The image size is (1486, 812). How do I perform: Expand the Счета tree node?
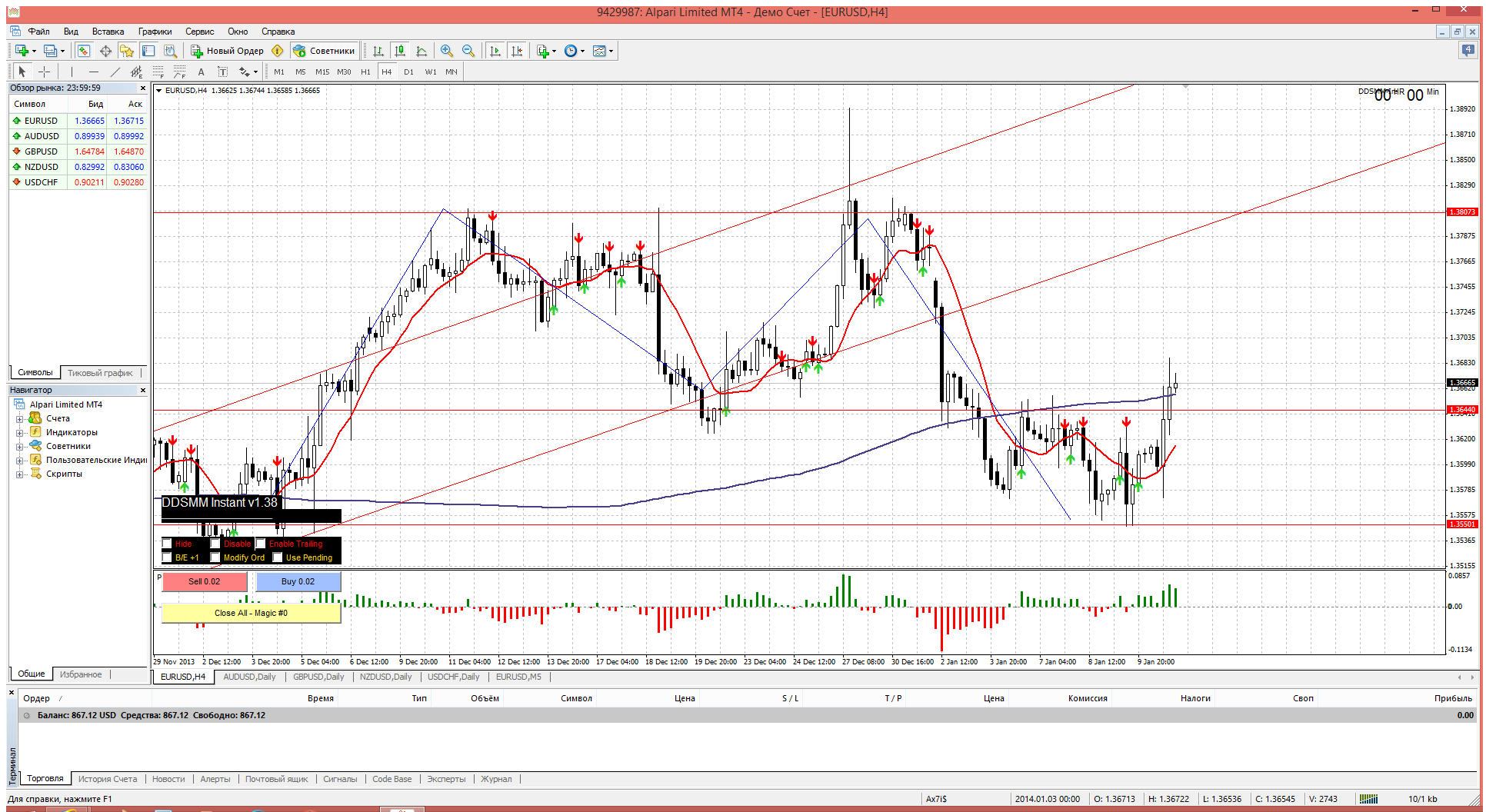pyautogui.click(x=19, y=419)
